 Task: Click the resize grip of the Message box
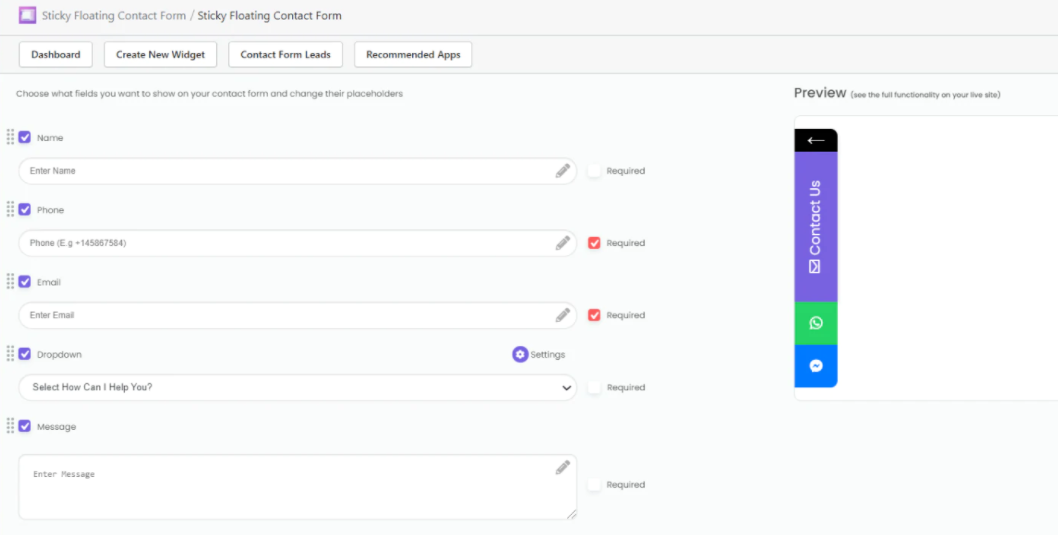[571, 513]
